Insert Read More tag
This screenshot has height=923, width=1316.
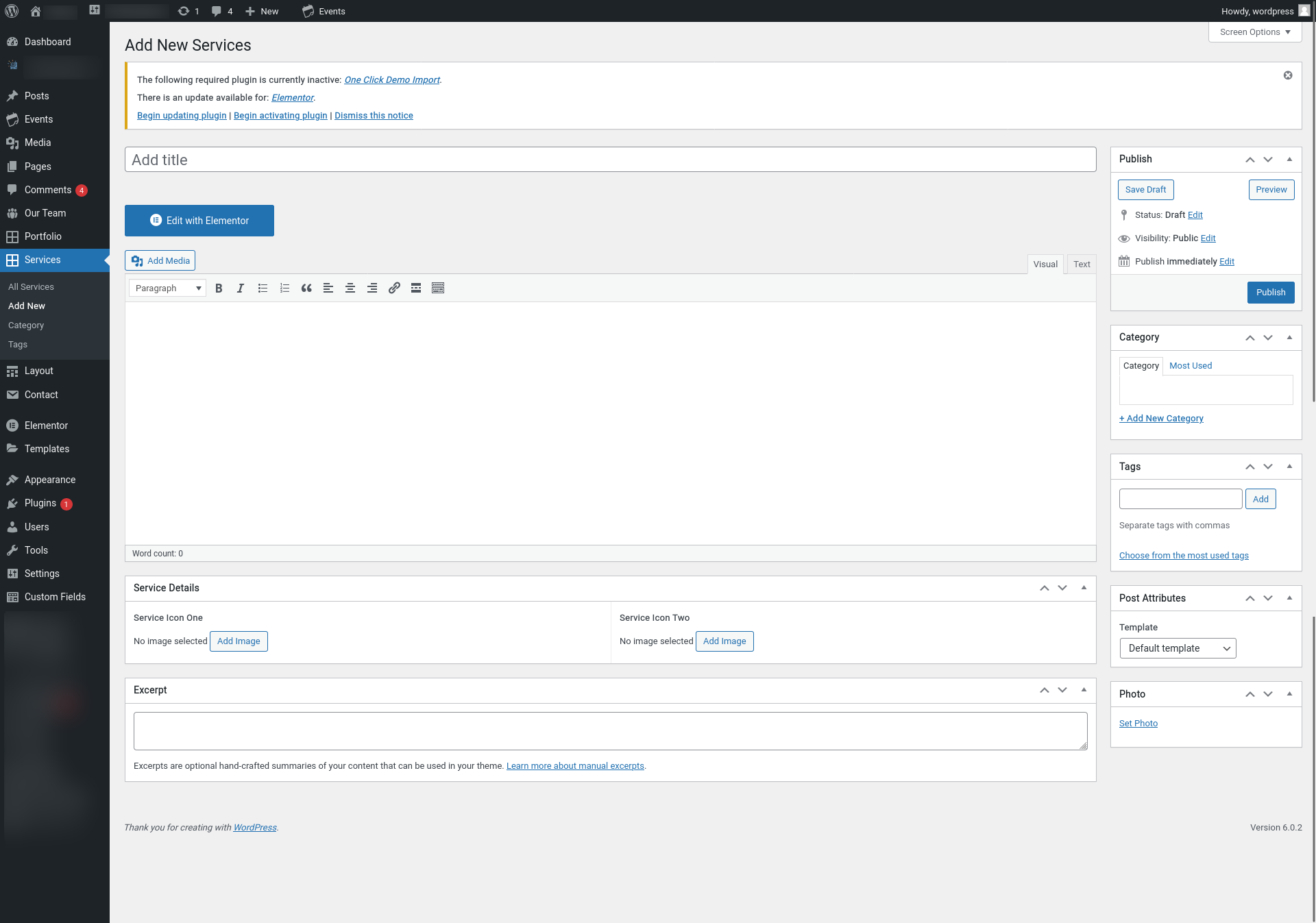(416, 288)
